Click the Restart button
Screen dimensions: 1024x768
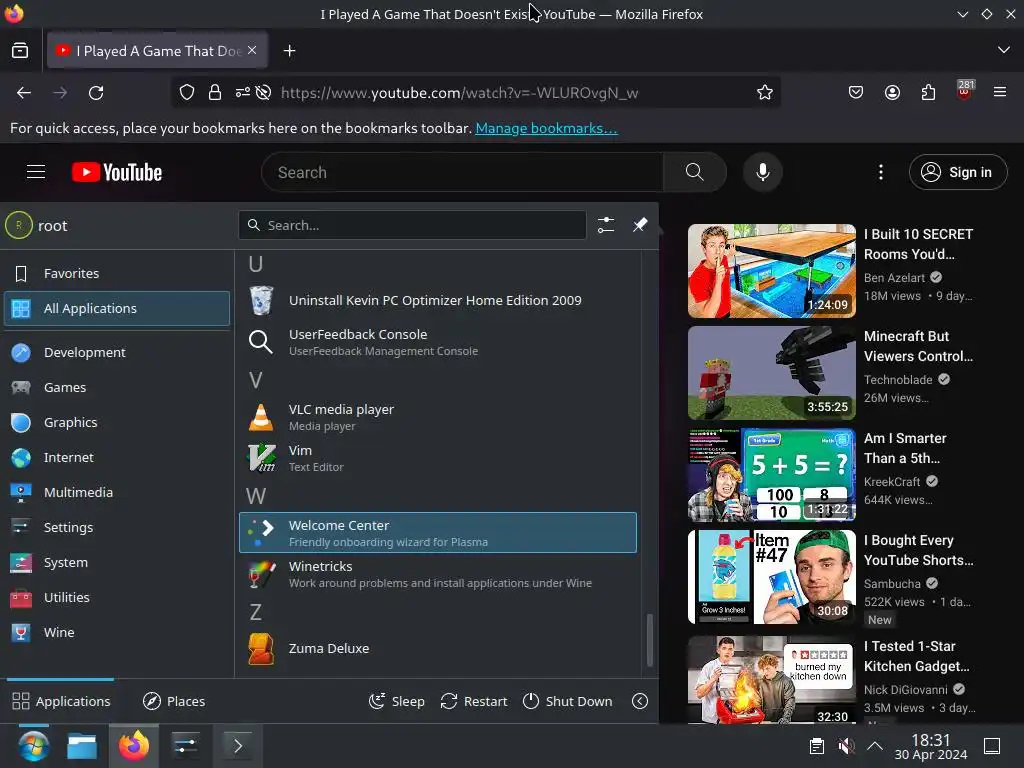[473, 701]
